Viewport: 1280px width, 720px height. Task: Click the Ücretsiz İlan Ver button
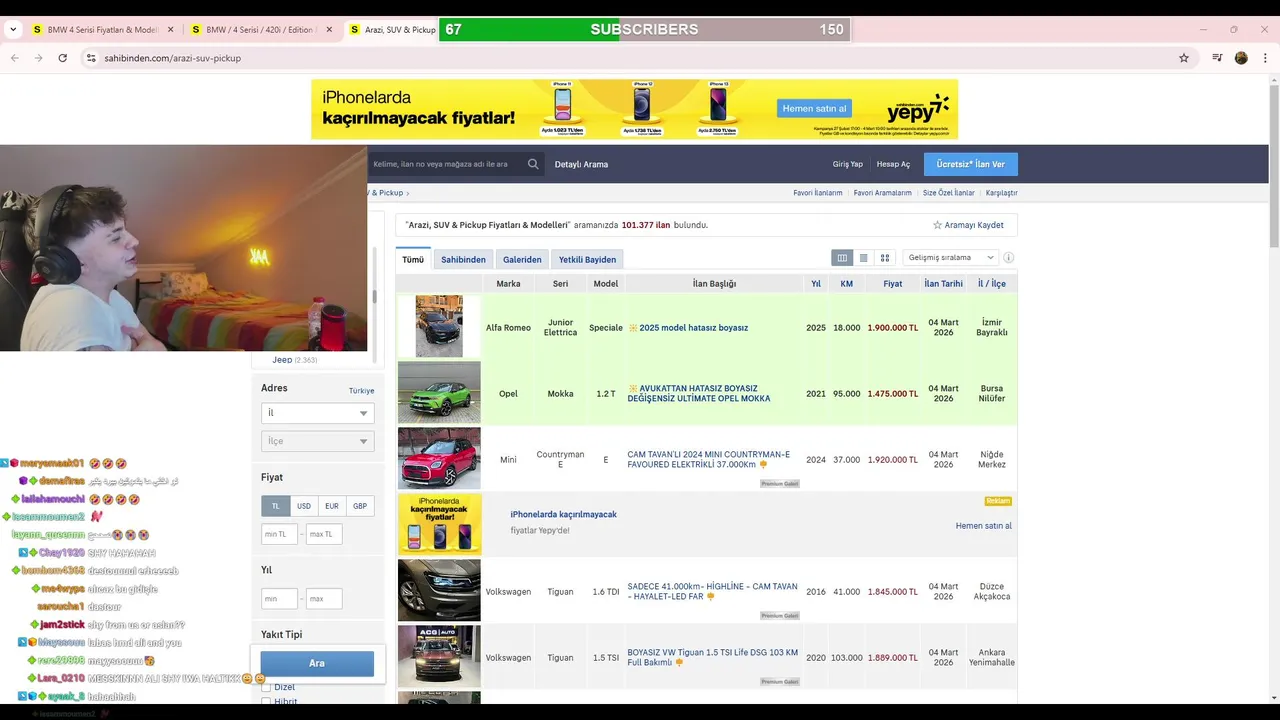click(x=970, y=164)
